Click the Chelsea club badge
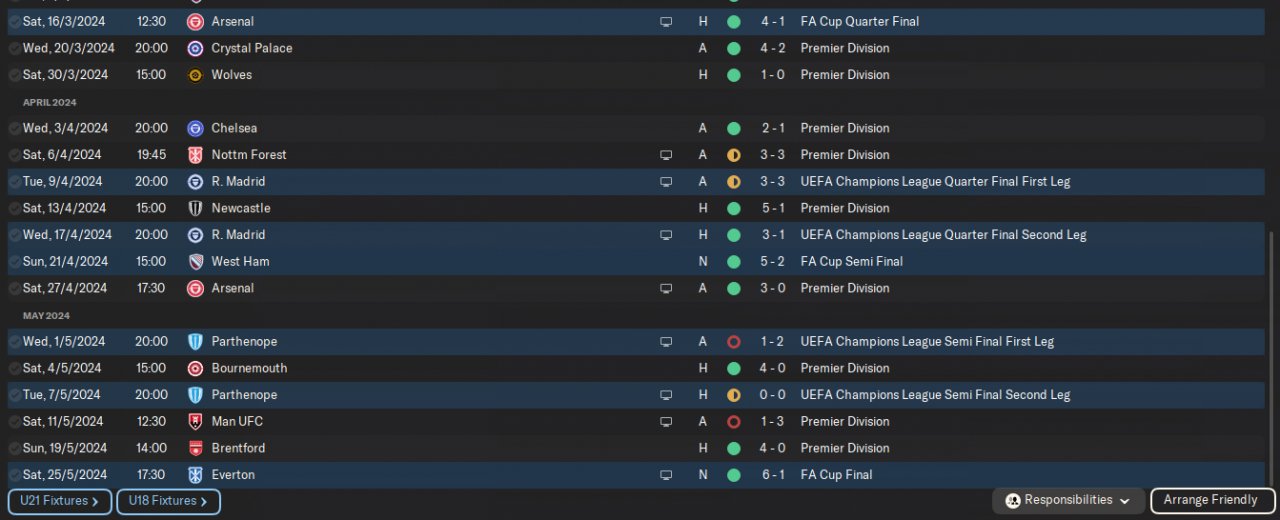 195,128
